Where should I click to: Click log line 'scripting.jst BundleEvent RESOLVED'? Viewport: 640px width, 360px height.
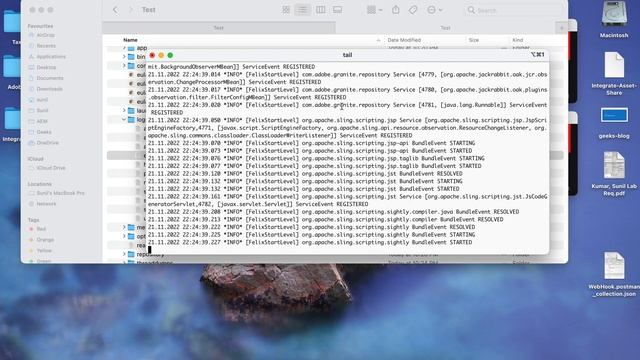(305, 173)
